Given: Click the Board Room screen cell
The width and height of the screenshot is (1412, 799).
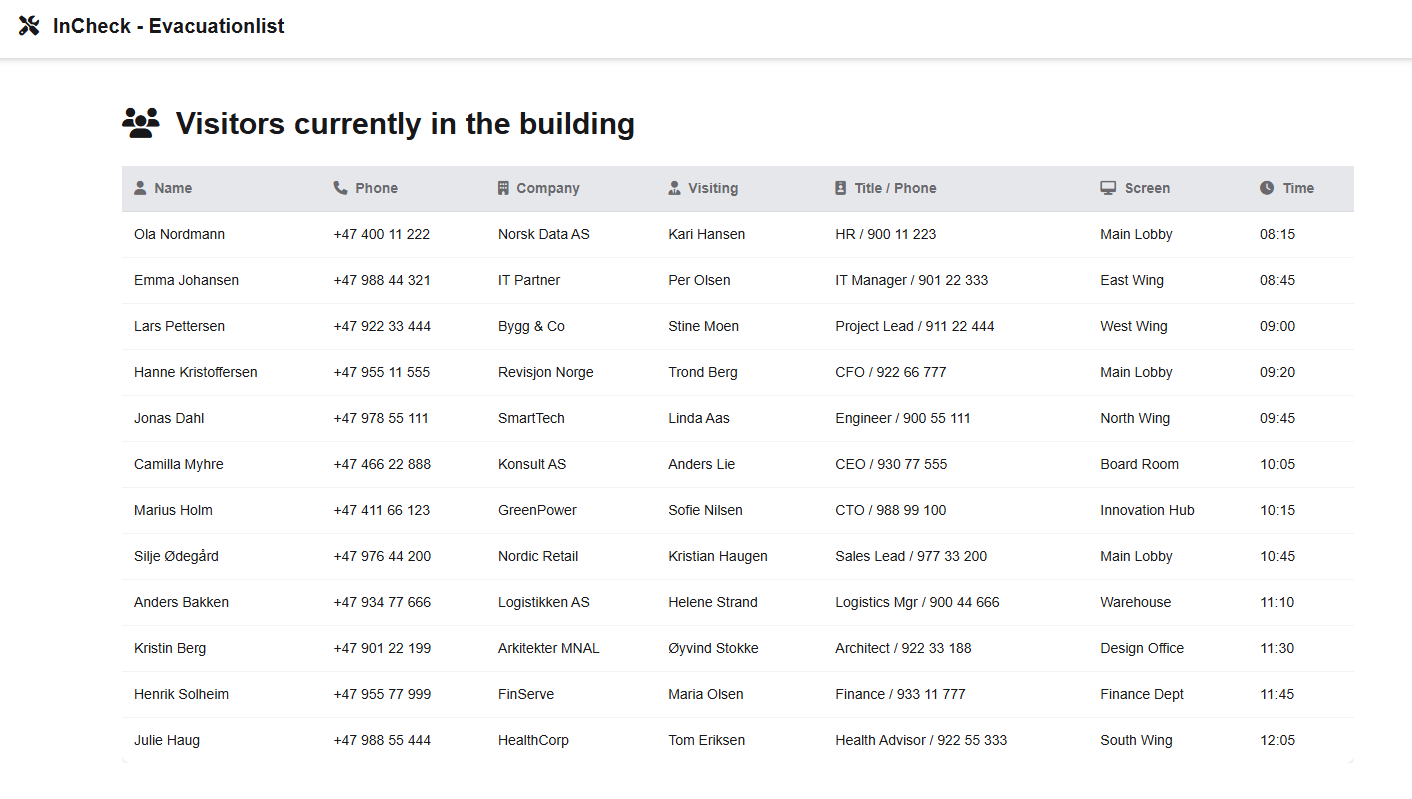Looking at the screenshot, I should point(1139,464).
